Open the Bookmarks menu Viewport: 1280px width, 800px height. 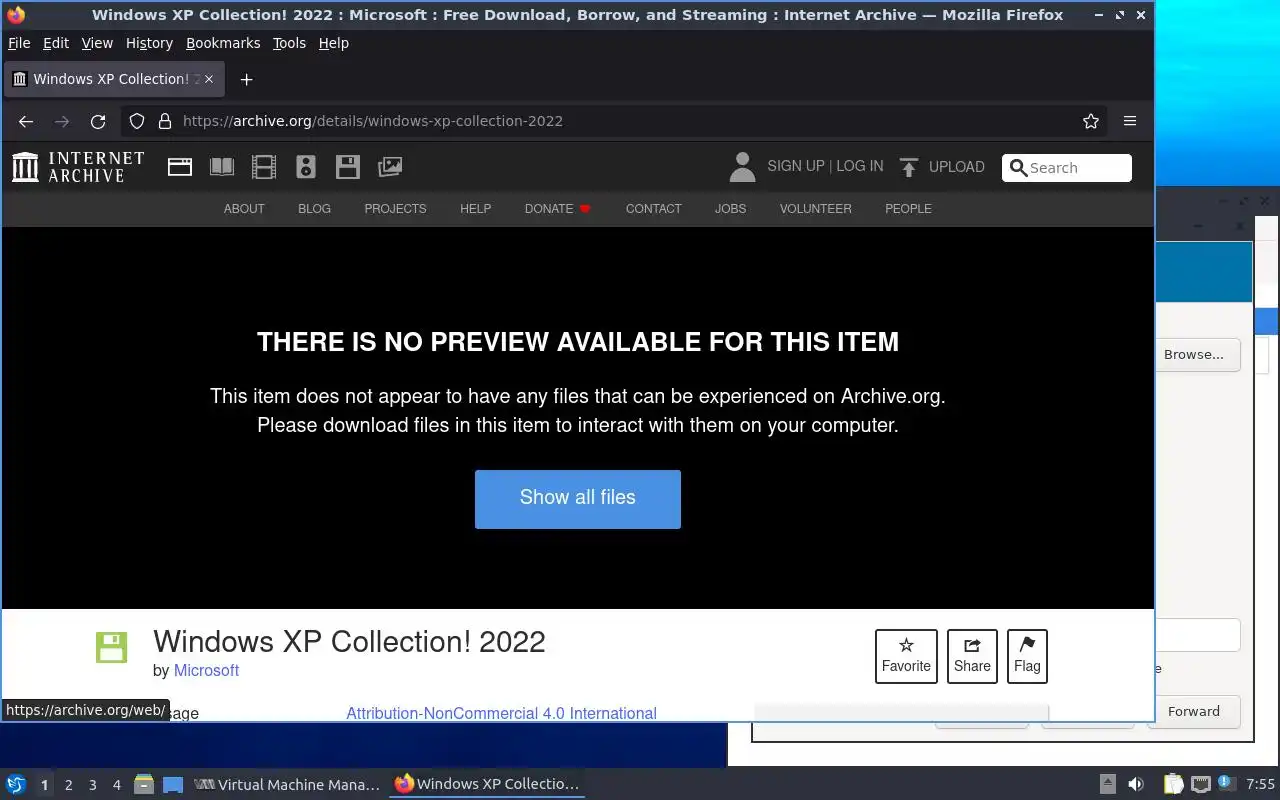[x=223, y=43]
